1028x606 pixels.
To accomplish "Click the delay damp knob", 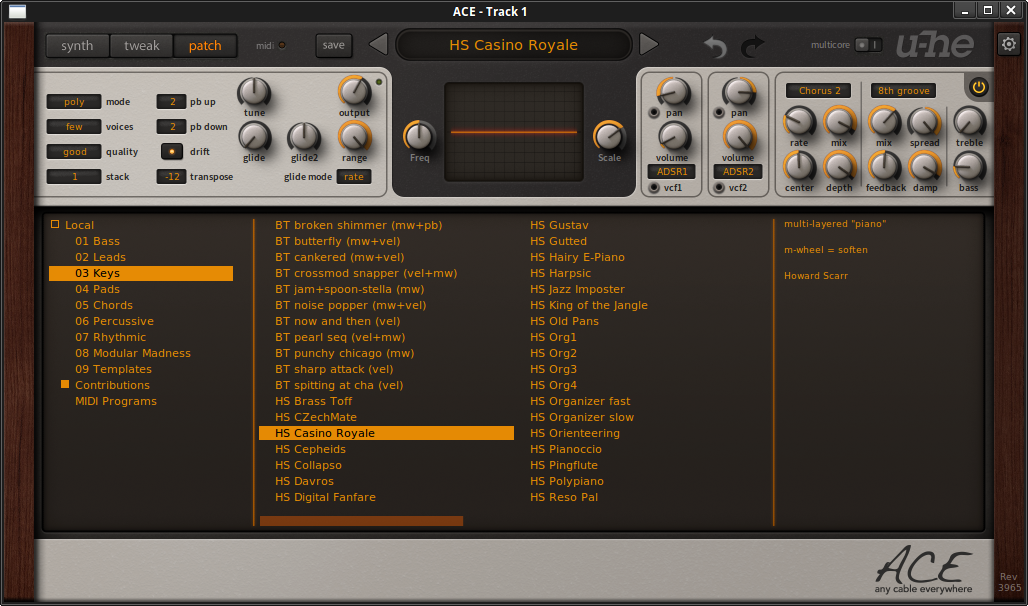I will click(924, 167).
